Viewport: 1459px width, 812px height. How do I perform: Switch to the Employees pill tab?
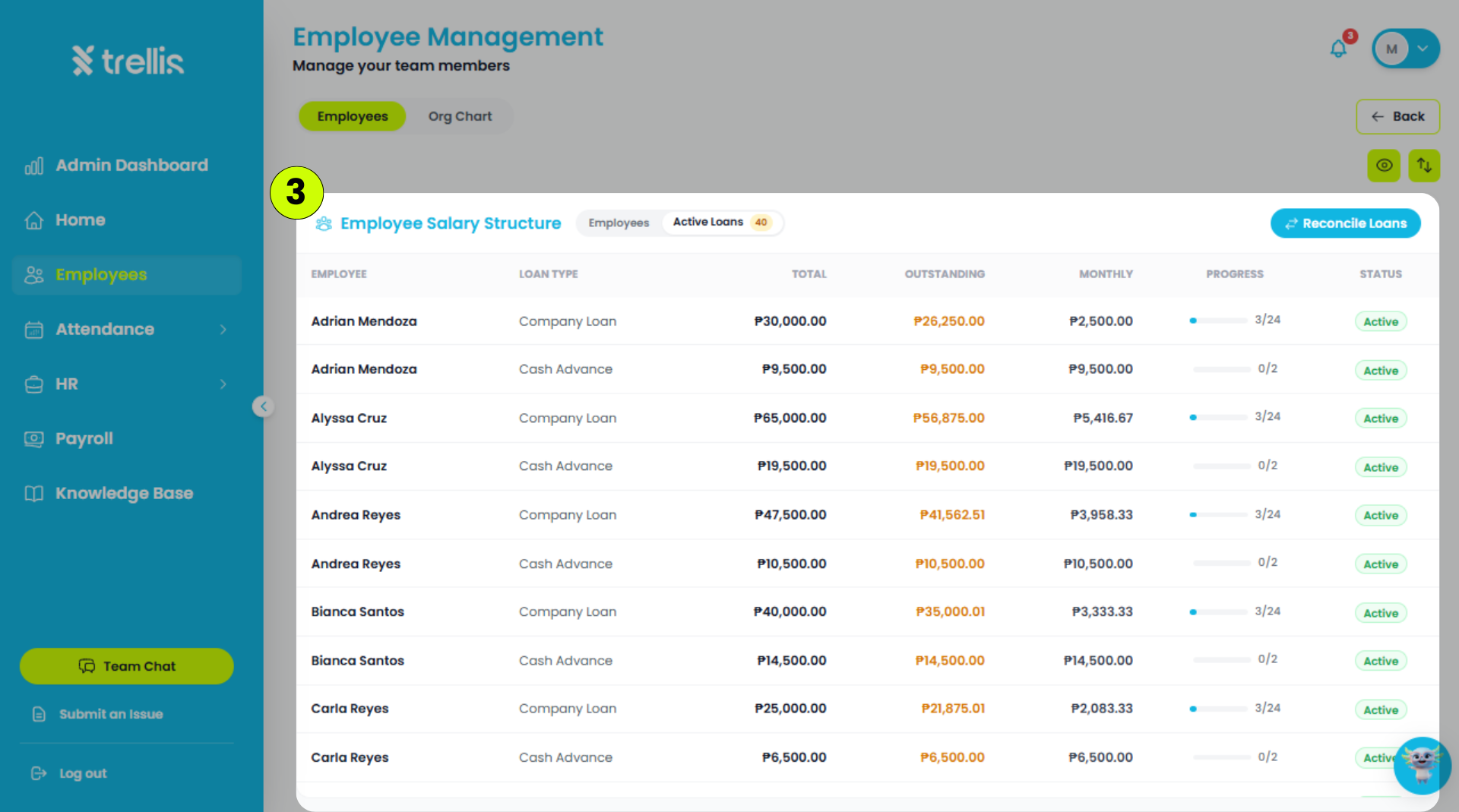point(353,116)
